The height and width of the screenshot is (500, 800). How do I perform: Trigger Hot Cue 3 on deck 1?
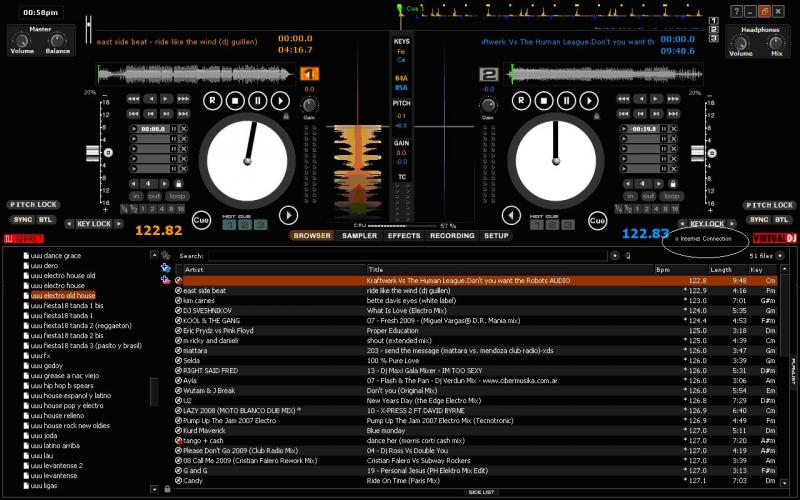[261, 224]
